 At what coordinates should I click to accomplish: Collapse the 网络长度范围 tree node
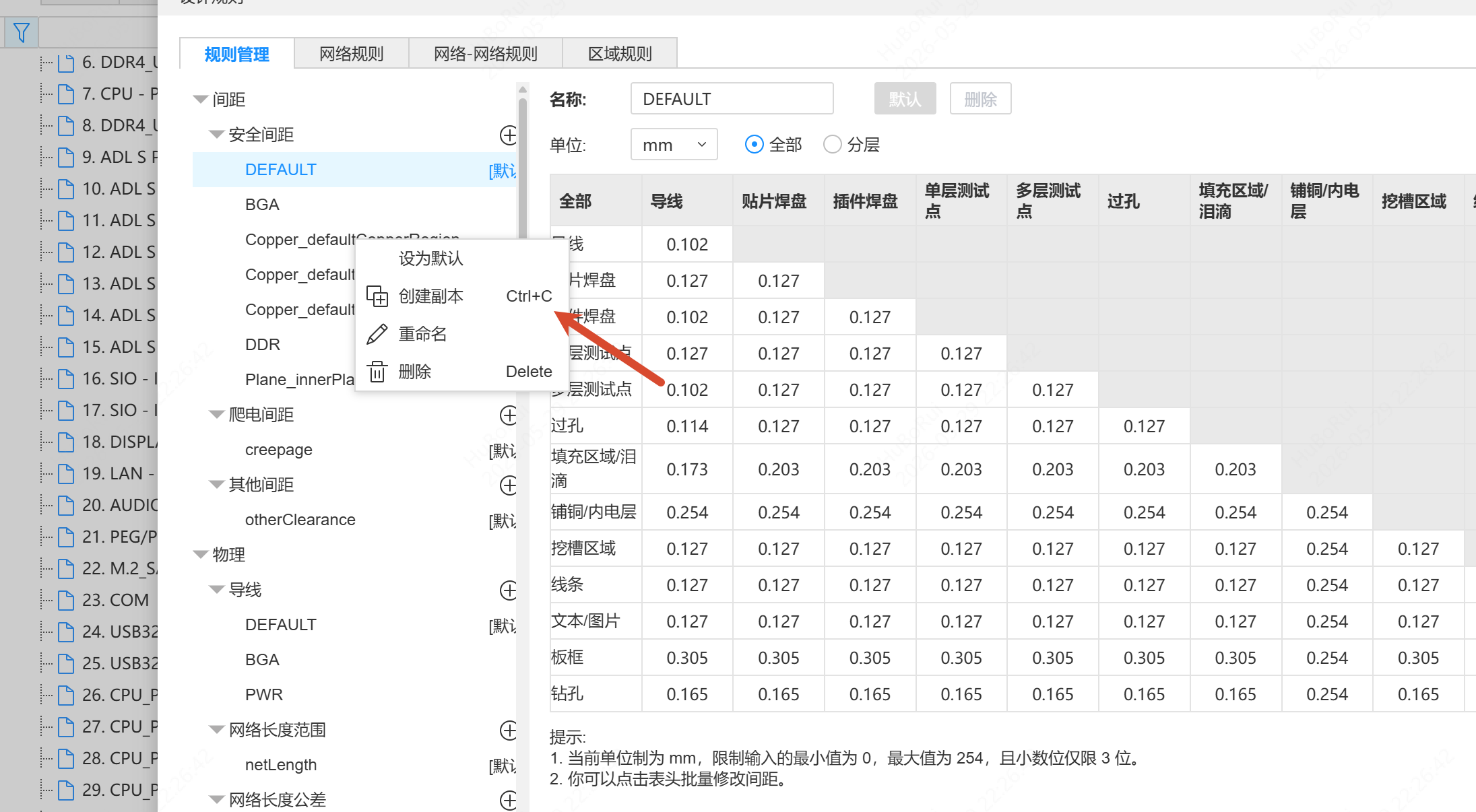(216, 730)
